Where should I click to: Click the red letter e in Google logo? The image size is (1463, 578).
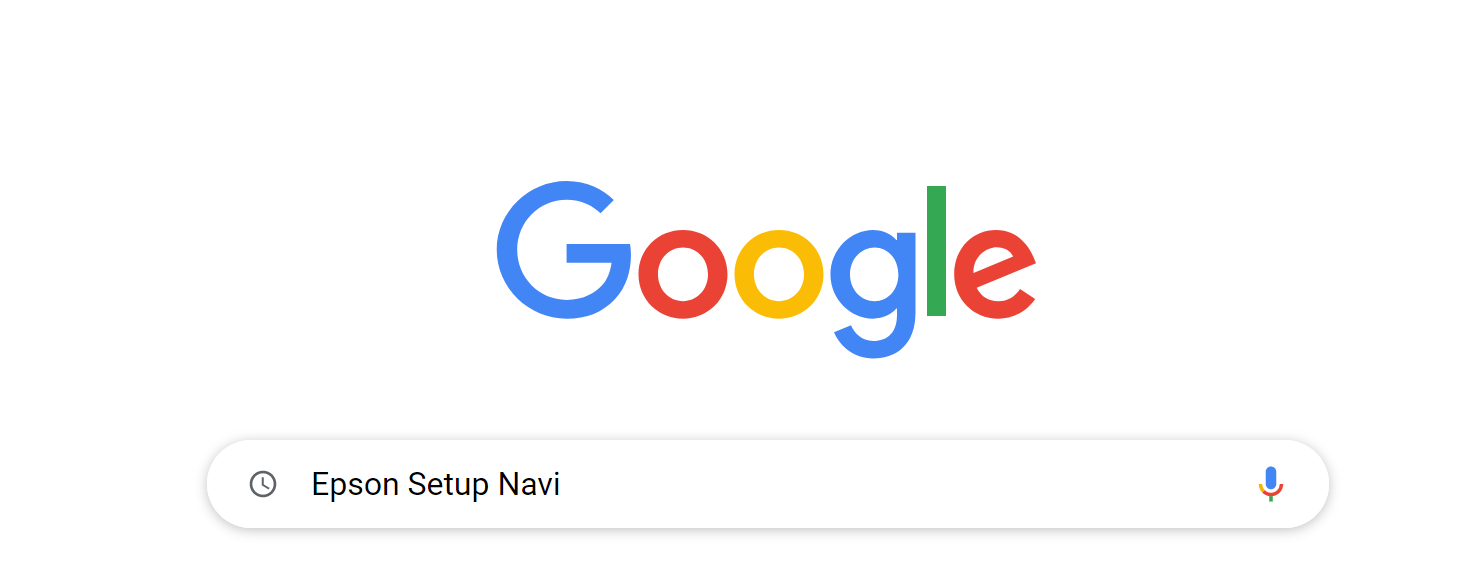[x=994, y=274]
